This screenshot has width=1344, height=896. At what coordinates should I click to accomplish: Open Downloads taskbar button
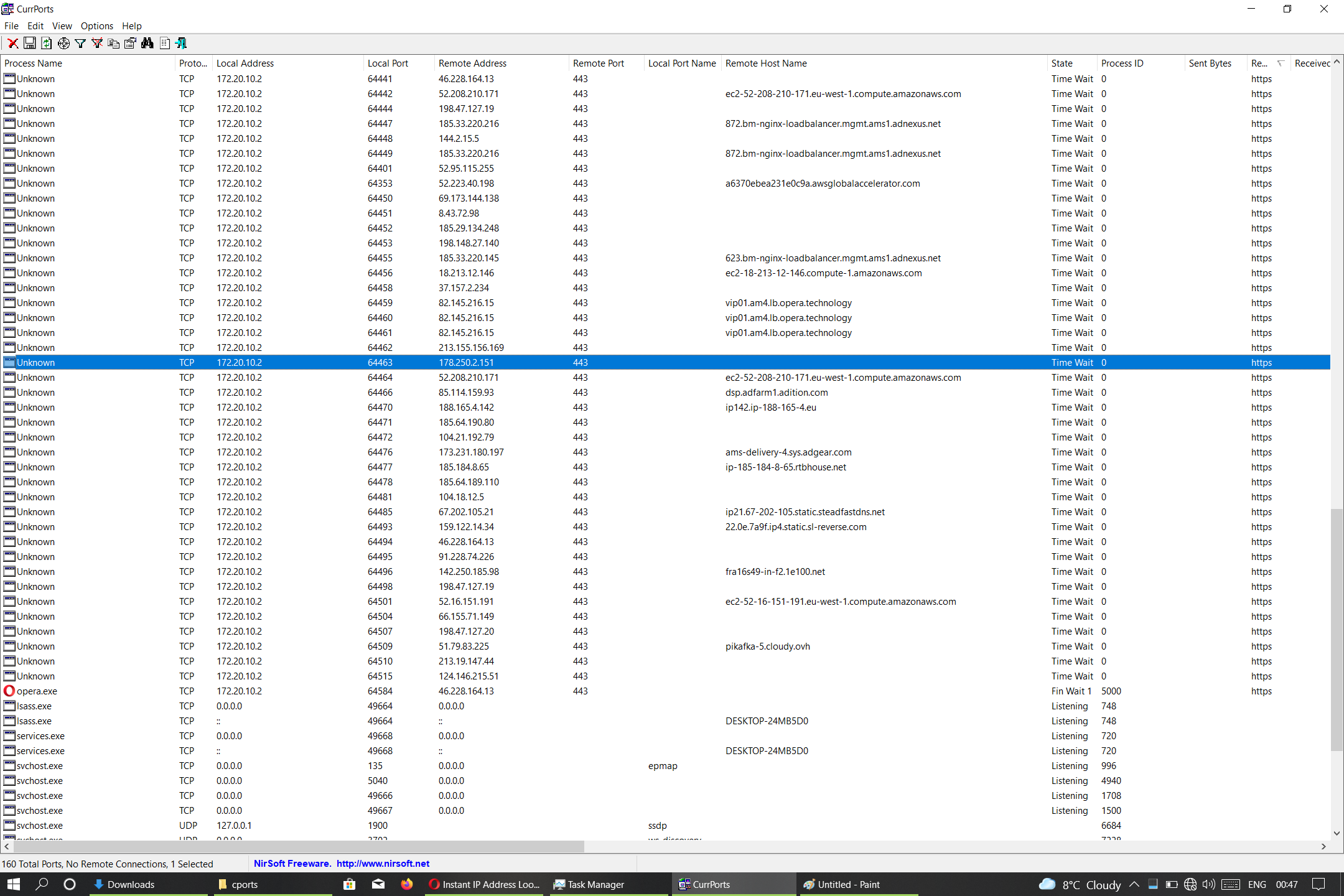pos(148,884)
